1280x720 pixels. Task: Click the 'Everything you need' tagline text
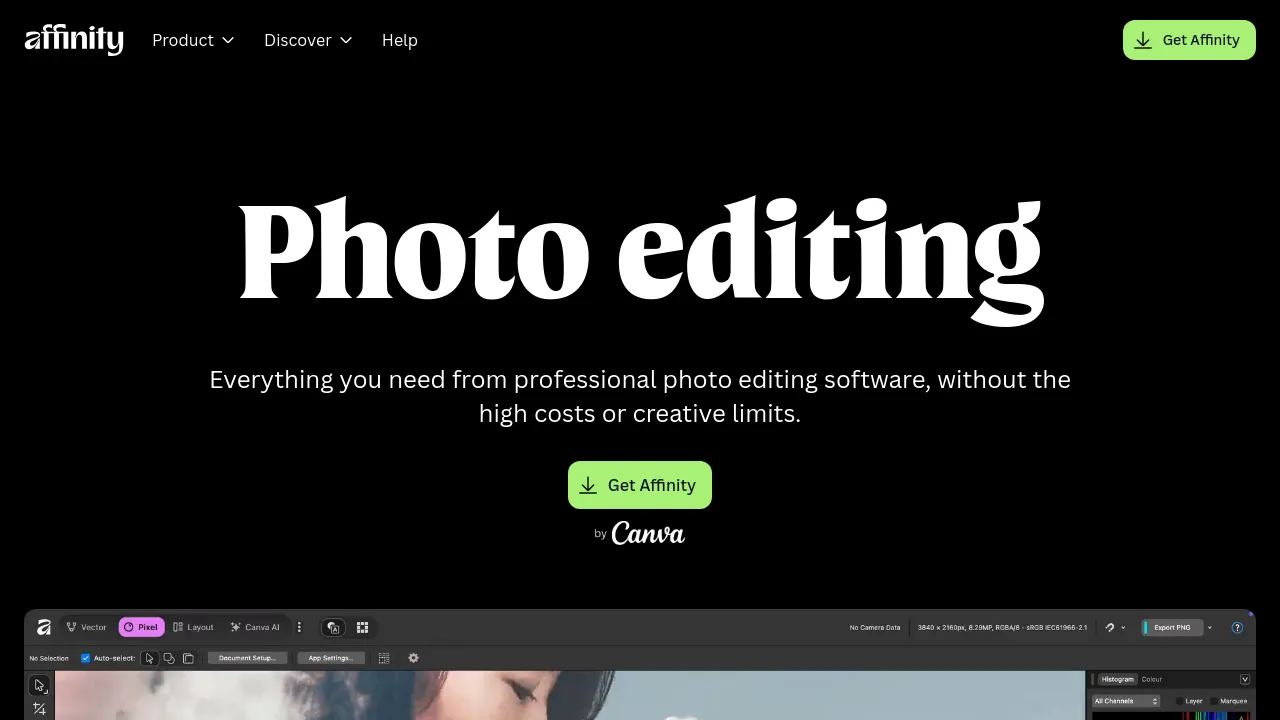click(640, 396)
